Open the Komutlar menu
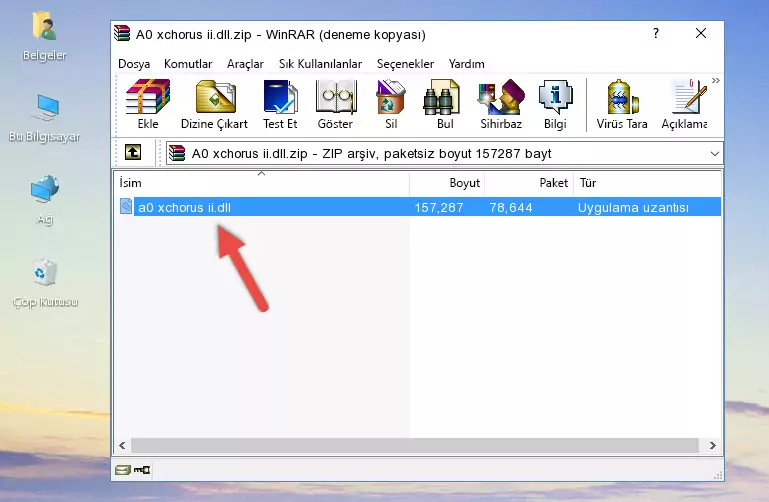 pos(188,64)
